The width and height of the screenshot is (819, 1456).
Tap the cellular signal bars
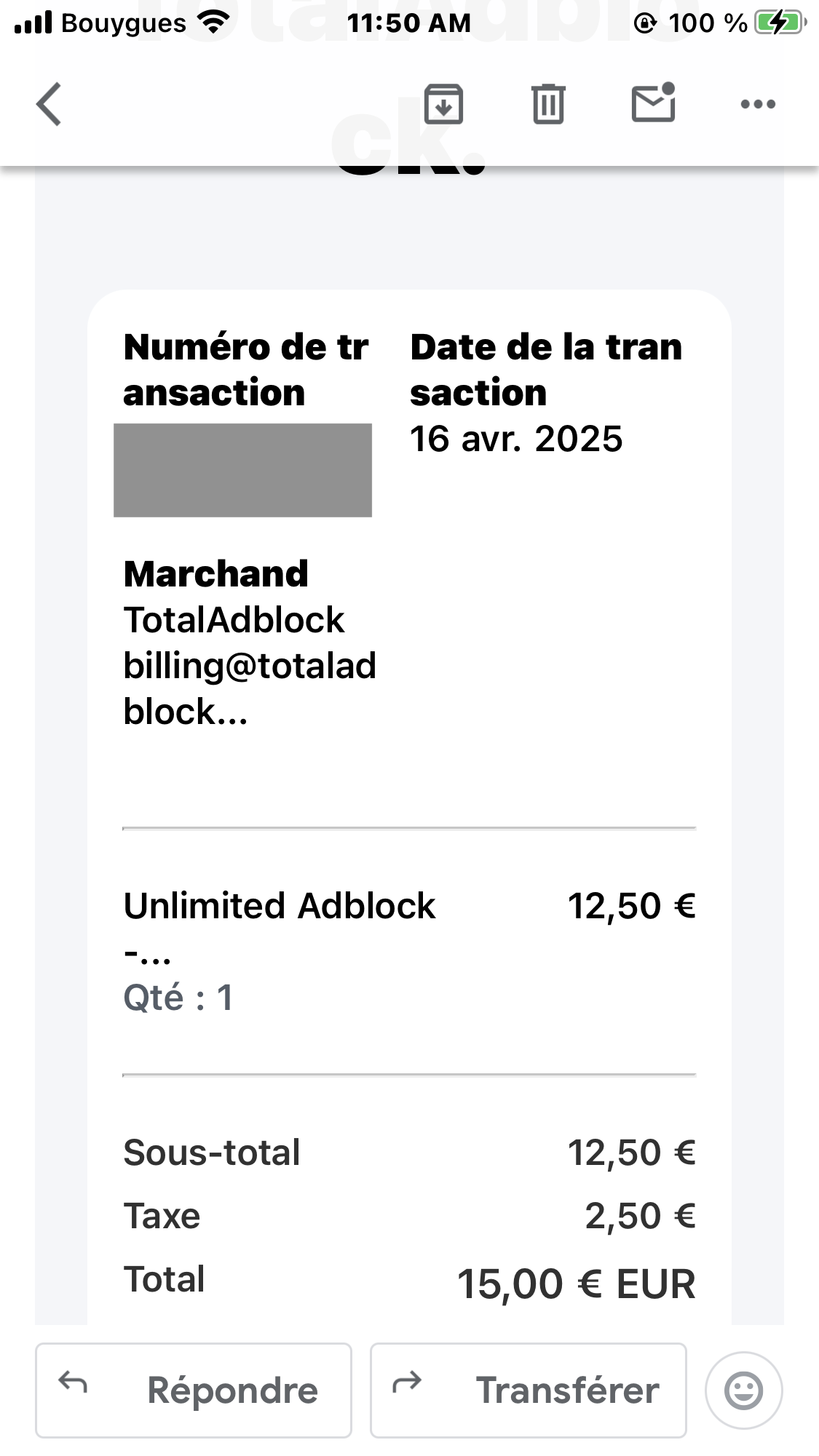(33, 23)
